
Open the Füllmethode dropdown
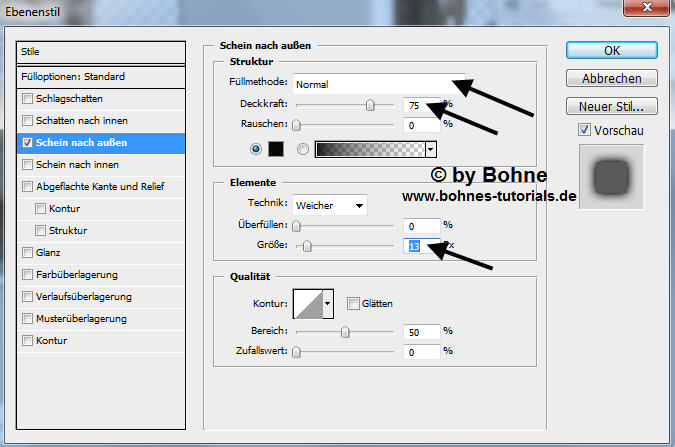[370, 84]
